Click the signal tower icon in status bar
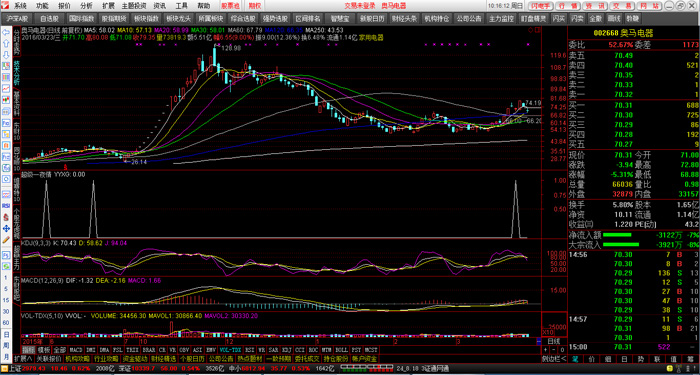 coord(679,368)
